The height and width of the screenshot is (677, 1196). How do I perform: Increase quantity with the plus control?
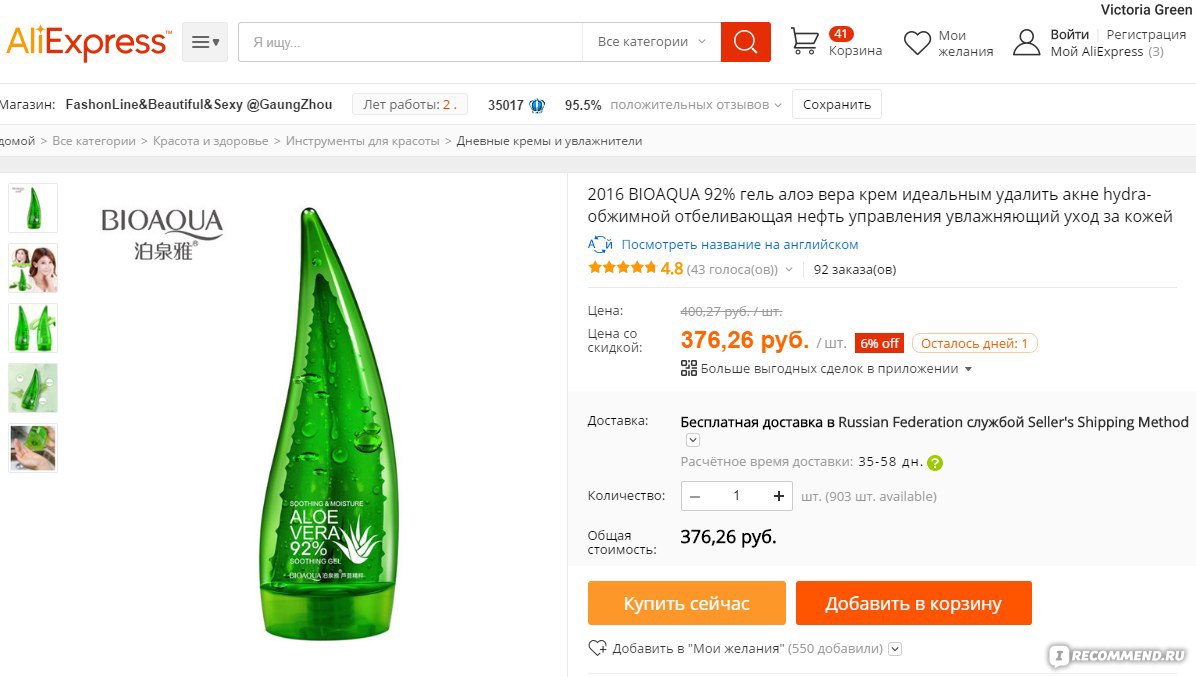click(778, 495)
